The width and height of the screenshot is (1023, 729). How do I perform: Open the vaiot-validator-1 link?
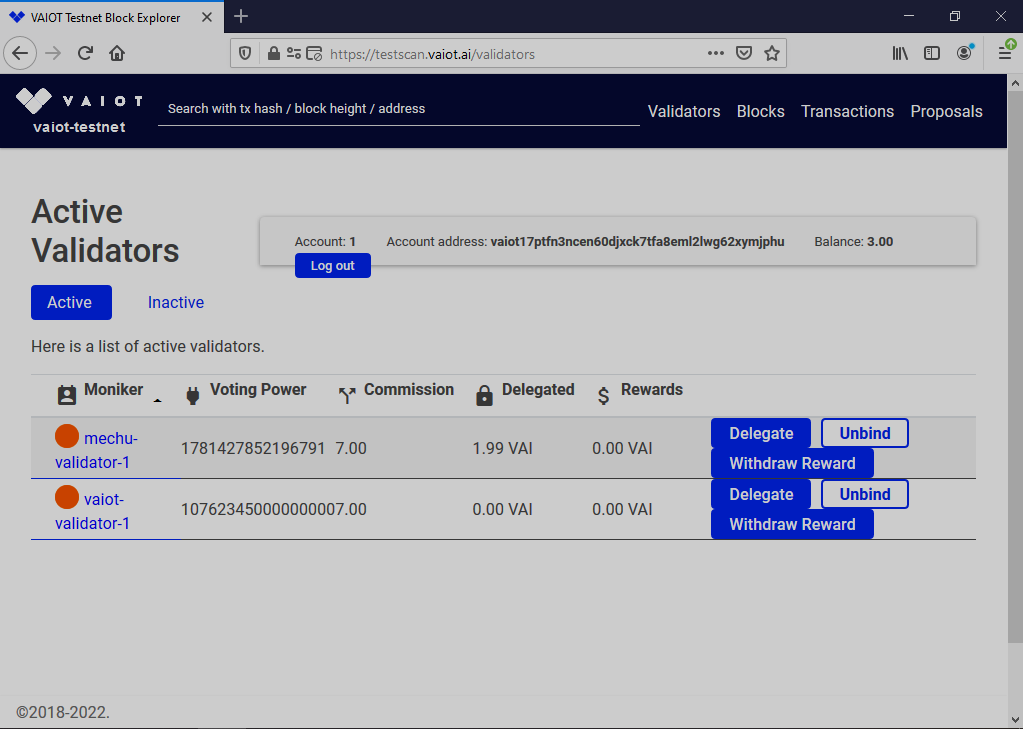92,511
